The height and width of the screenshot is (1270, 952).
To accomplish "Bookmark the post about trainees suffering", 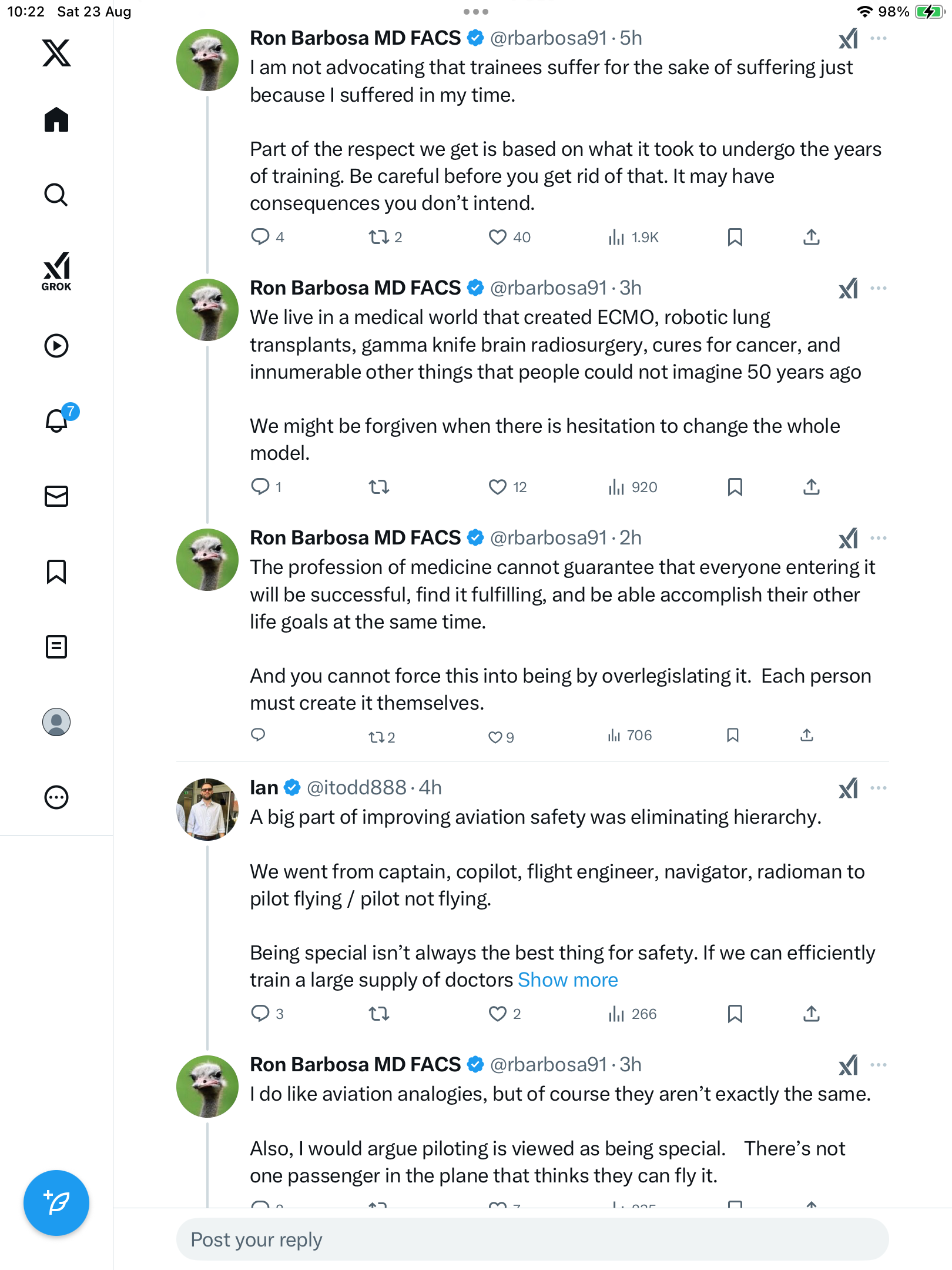I will pos(735,237).
